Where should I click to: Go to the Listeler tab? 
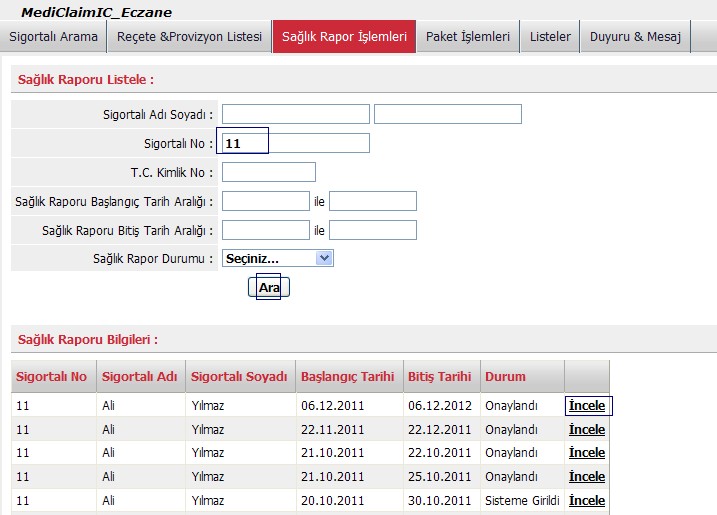click(x=550, y=37)
